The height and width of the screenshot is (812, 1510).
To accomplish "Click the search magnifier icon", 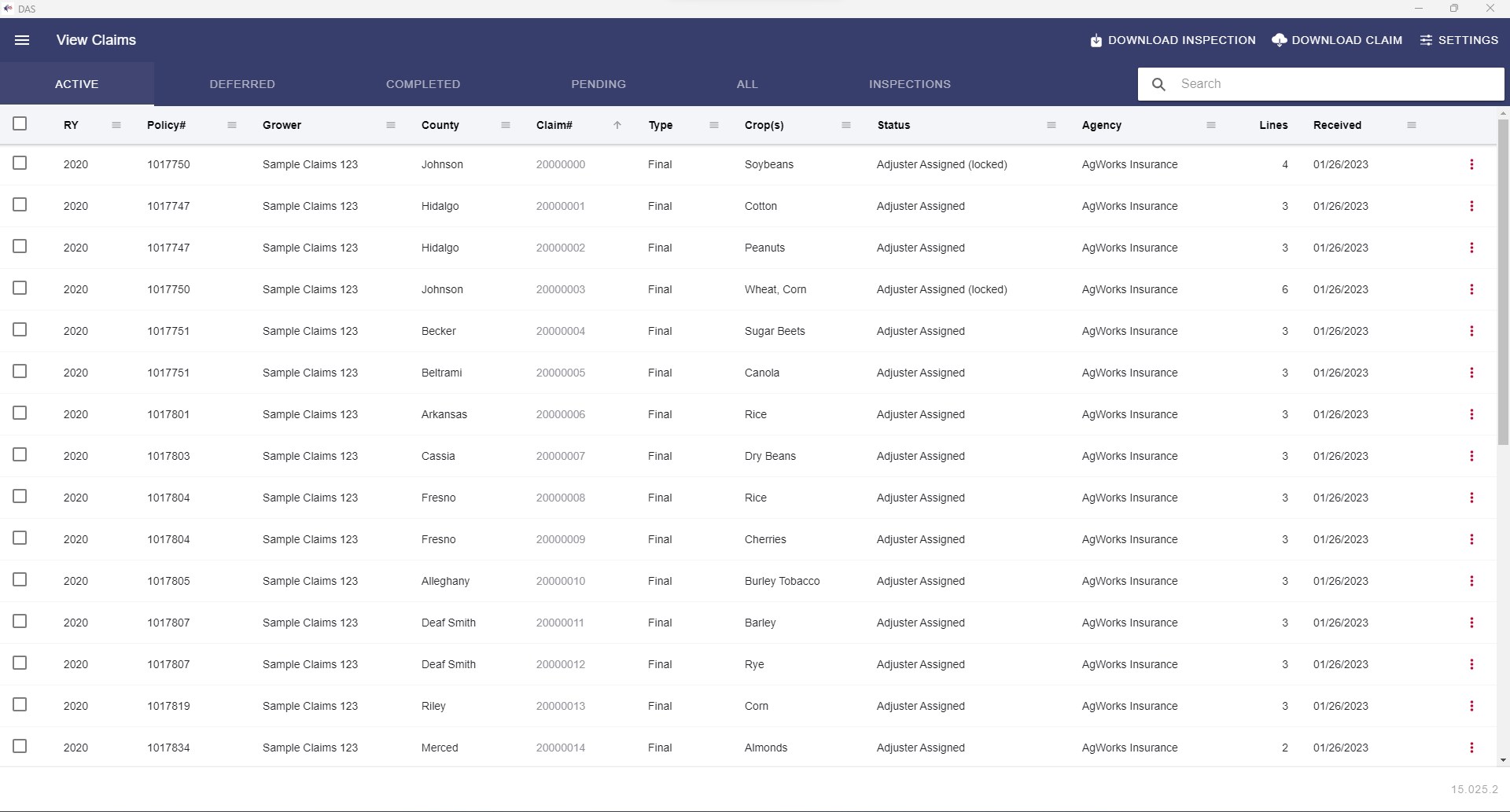I will click(1158, 84).
